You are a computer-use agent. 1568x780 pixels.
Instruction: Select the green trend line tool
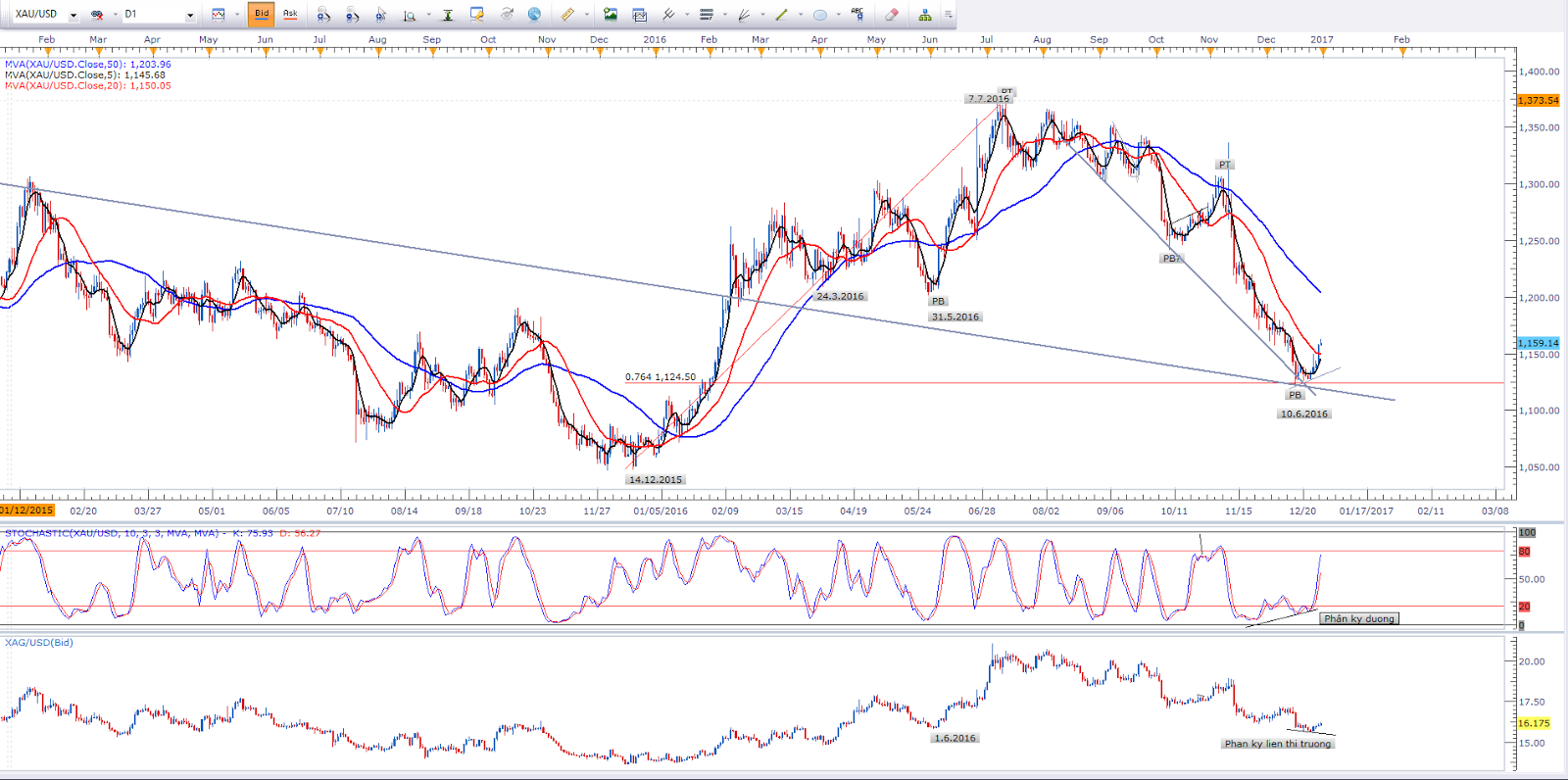tap(781, 15)
